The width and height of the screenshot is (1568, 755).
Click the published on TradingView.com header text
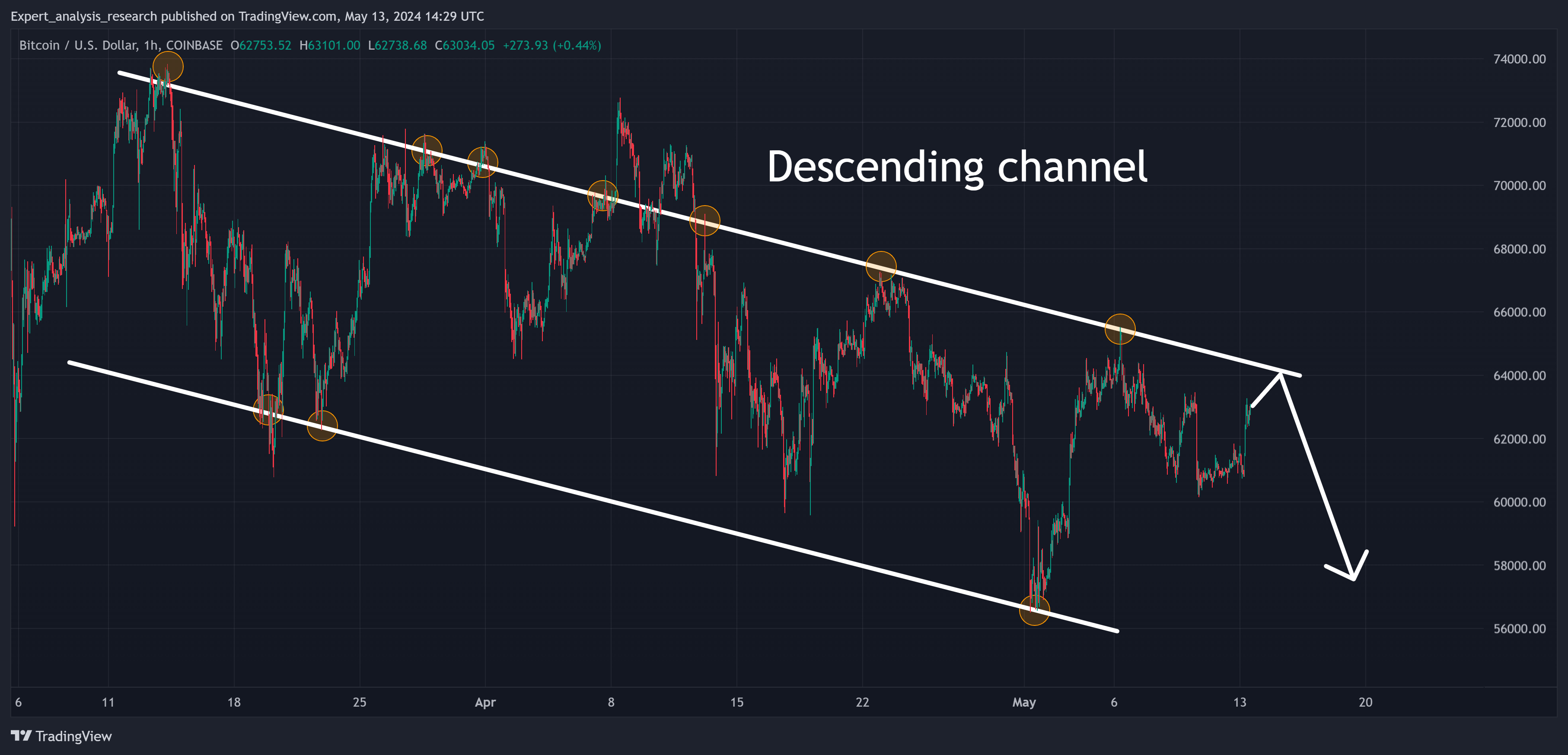(x=249, y=16)
